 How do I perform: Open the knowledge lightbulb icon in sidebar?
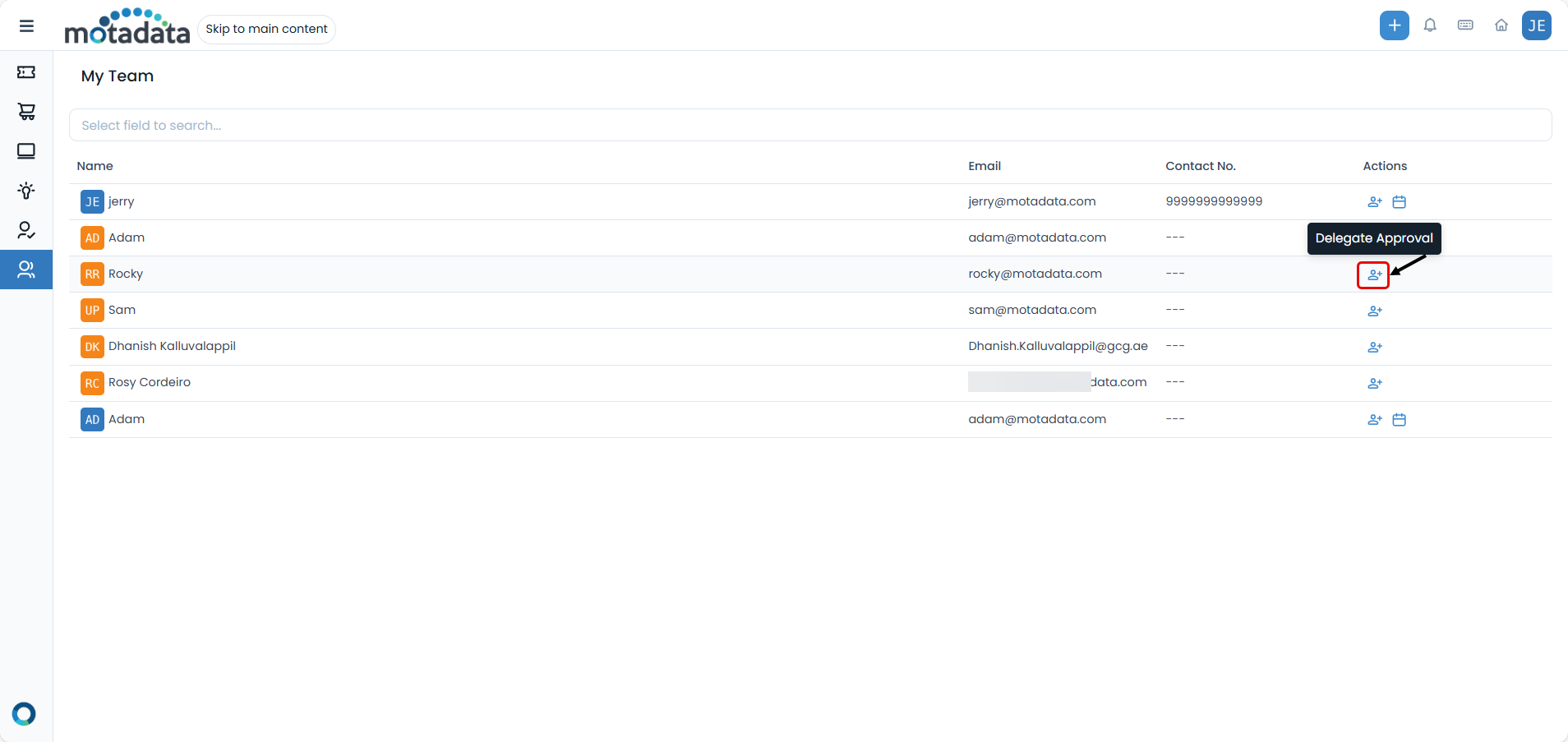(x=26, y=191)
